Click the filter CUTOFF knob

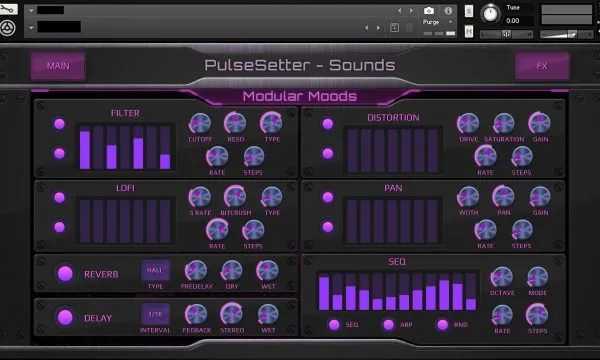pyautogui.click(x=200, y=124)
